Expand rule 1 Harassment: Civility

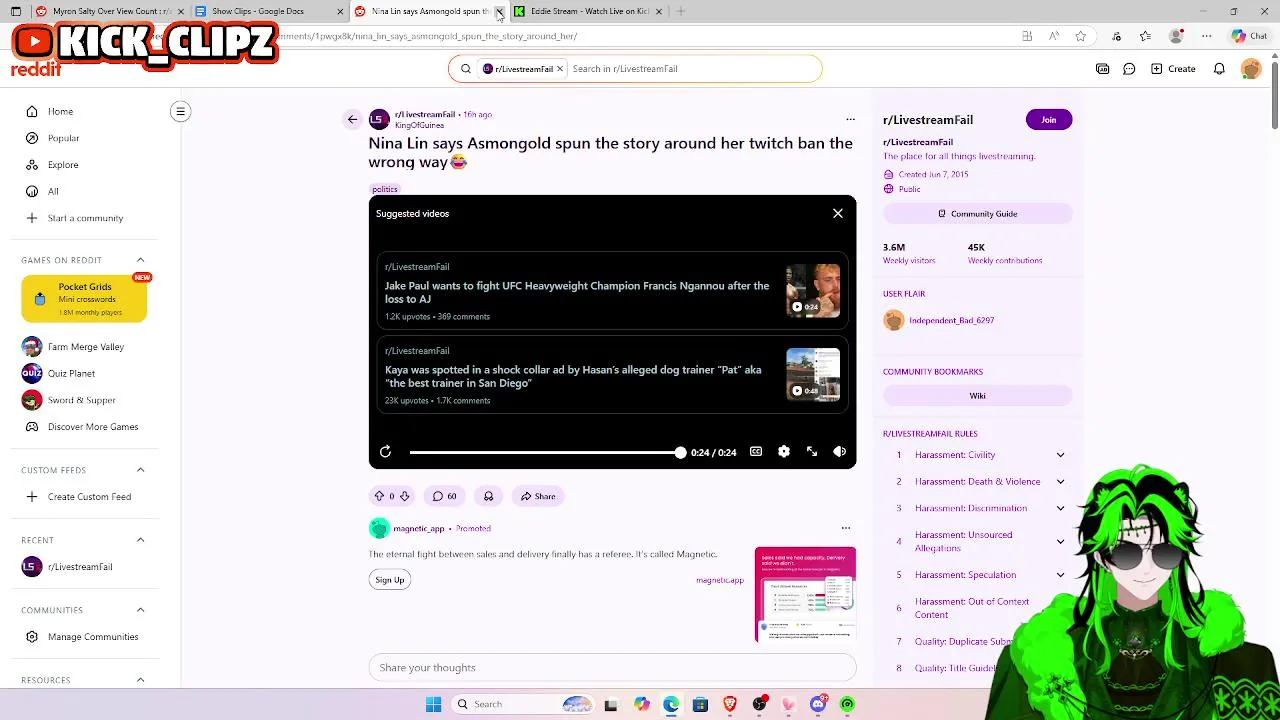[1060, 455]
